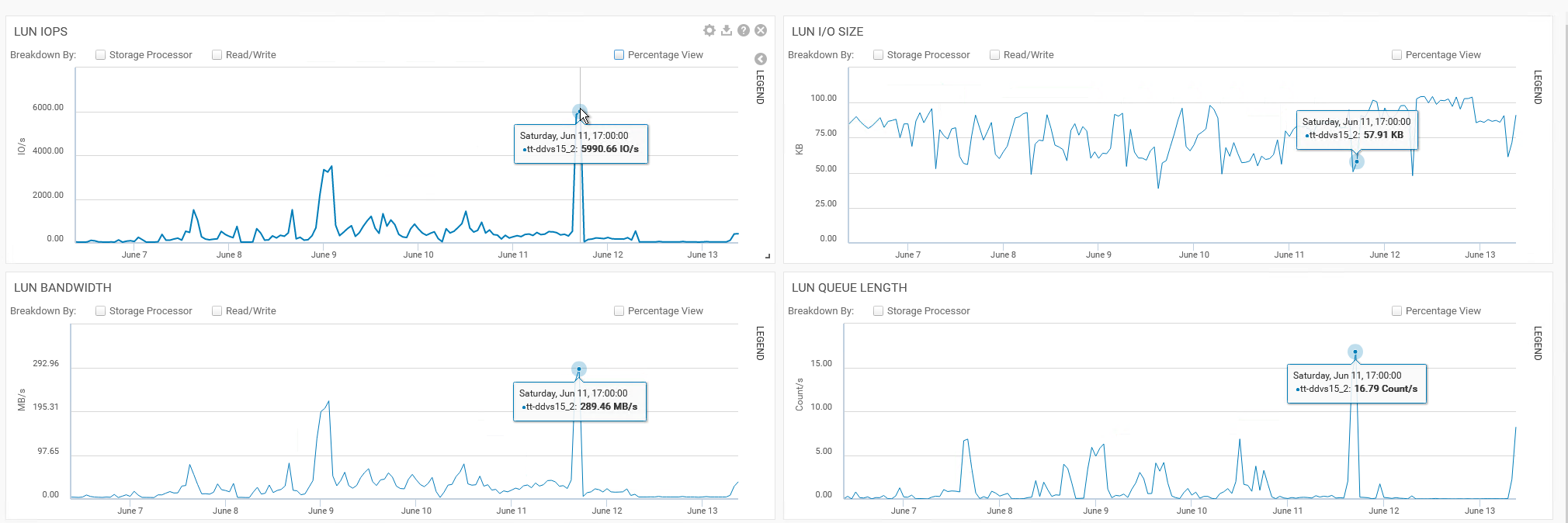Tick Read/Write breakdown for LUN I/O Size
1568x523 pixels.
994,55
